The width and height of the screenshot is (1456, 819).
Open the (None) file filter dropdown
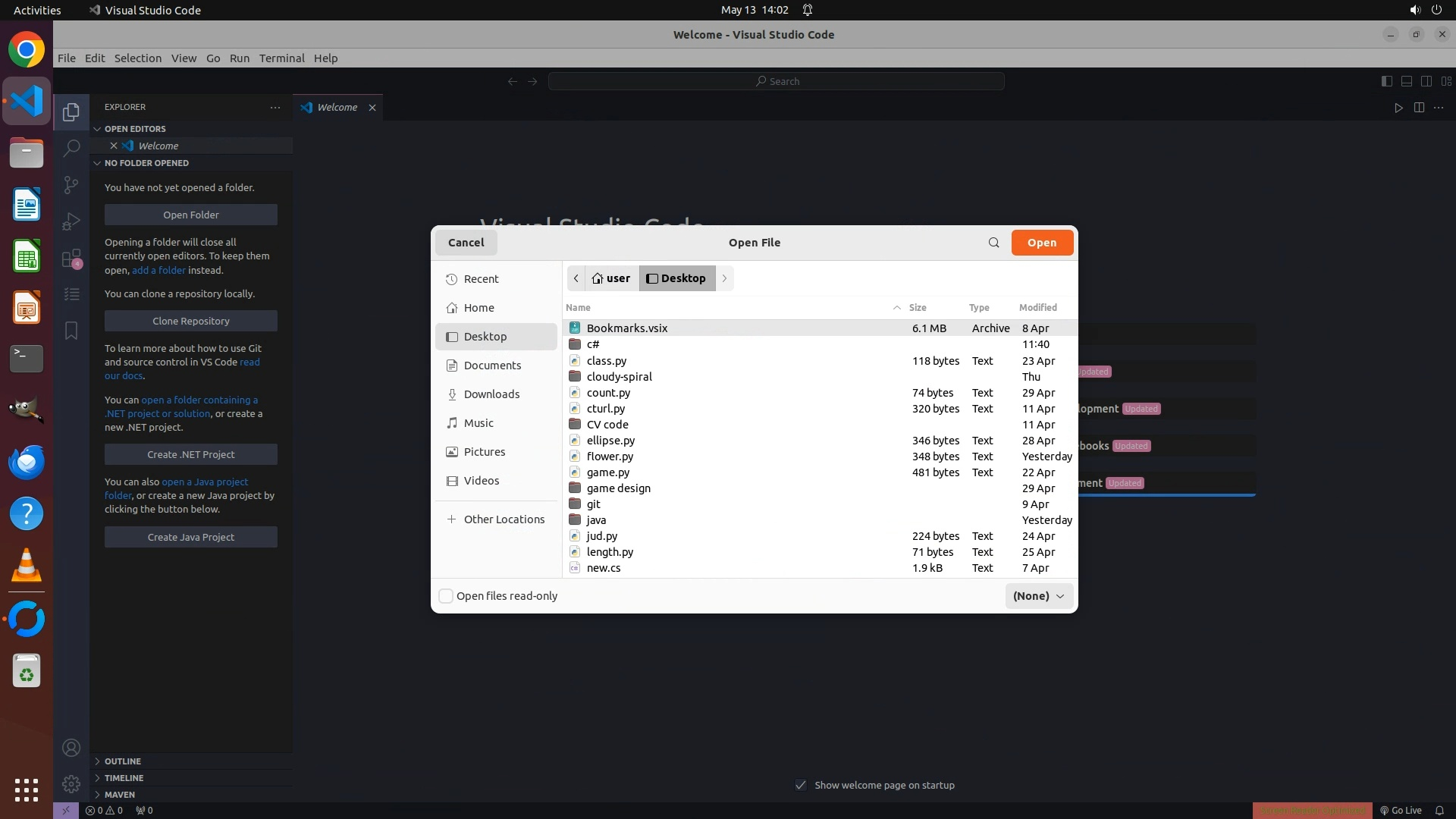point(1038,596)
